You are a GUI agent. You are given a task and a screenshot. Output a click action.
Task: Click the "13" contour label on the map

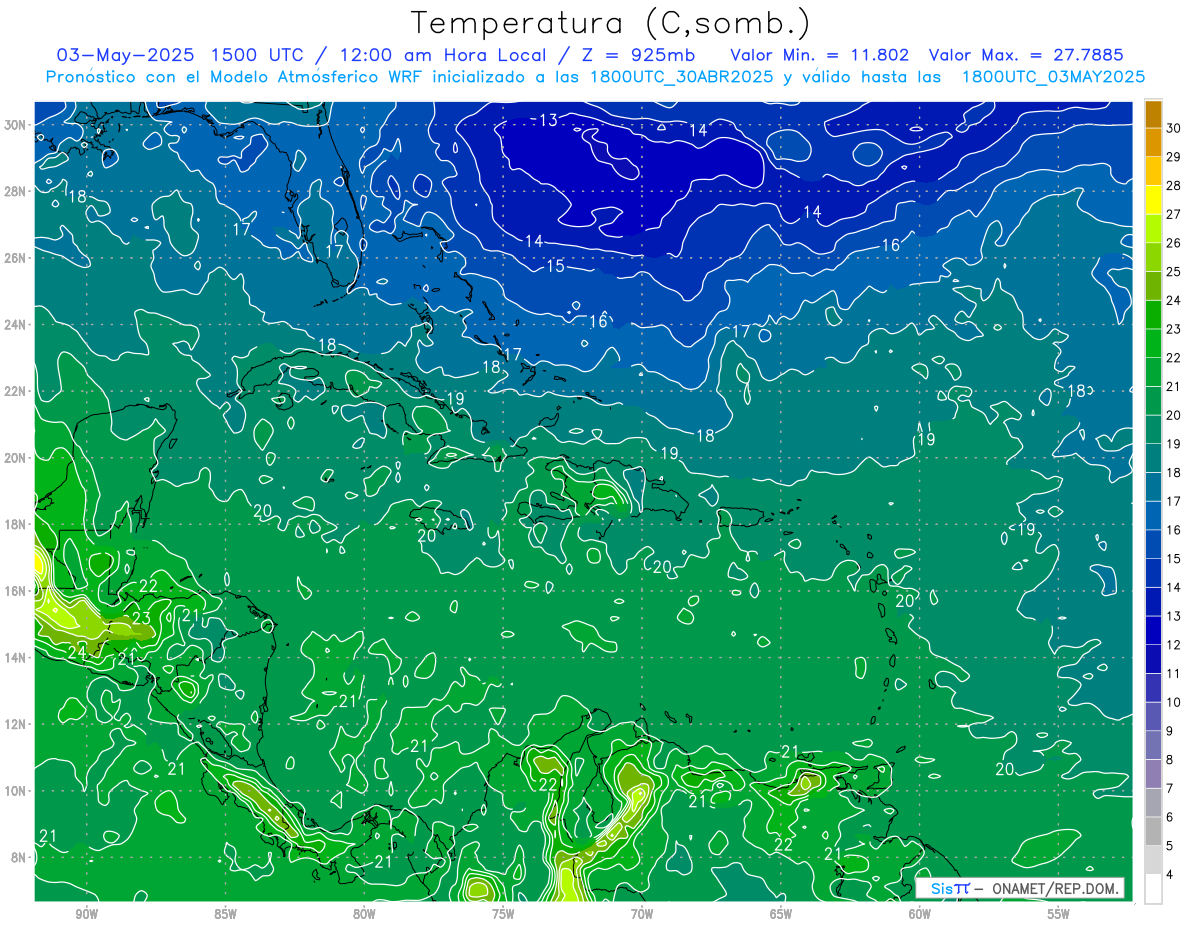pyautogui.click(x=548, y=120)
